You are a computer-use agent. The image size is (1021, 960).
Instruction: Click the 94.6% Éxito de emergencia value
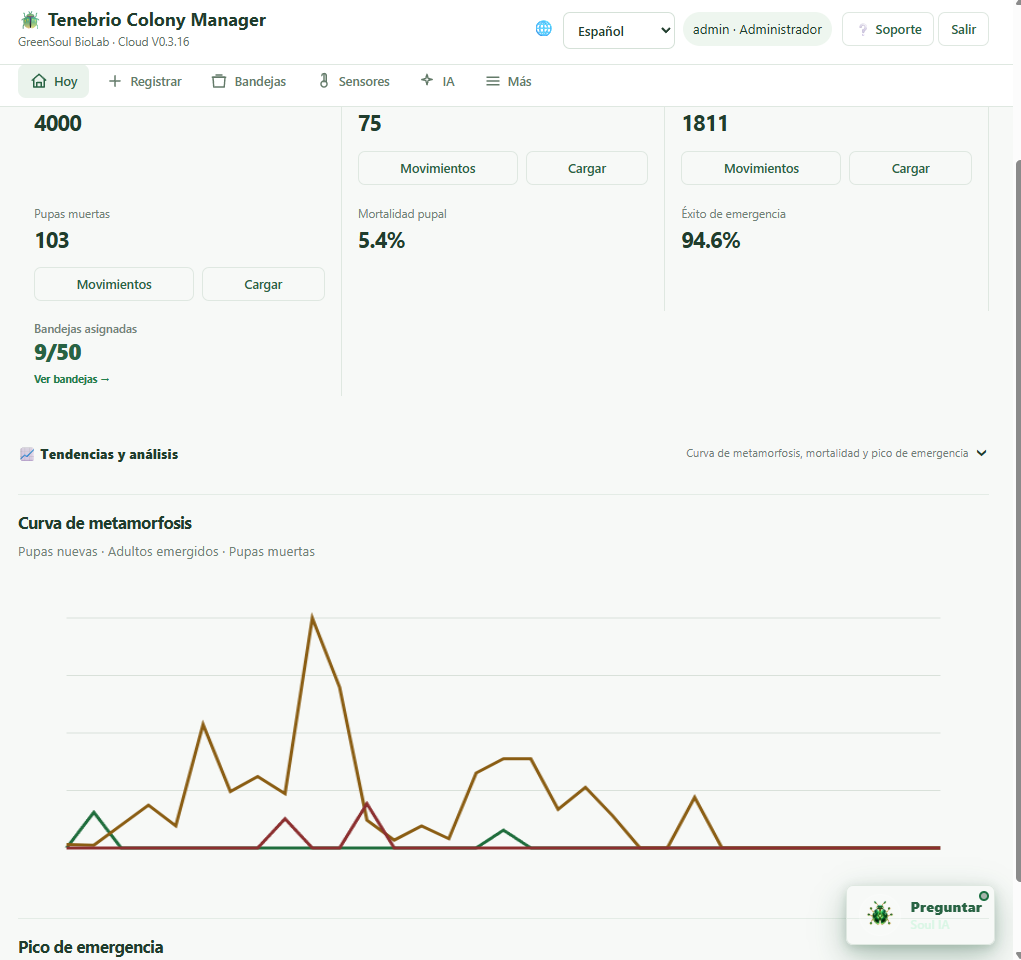(x=710, y=240)
